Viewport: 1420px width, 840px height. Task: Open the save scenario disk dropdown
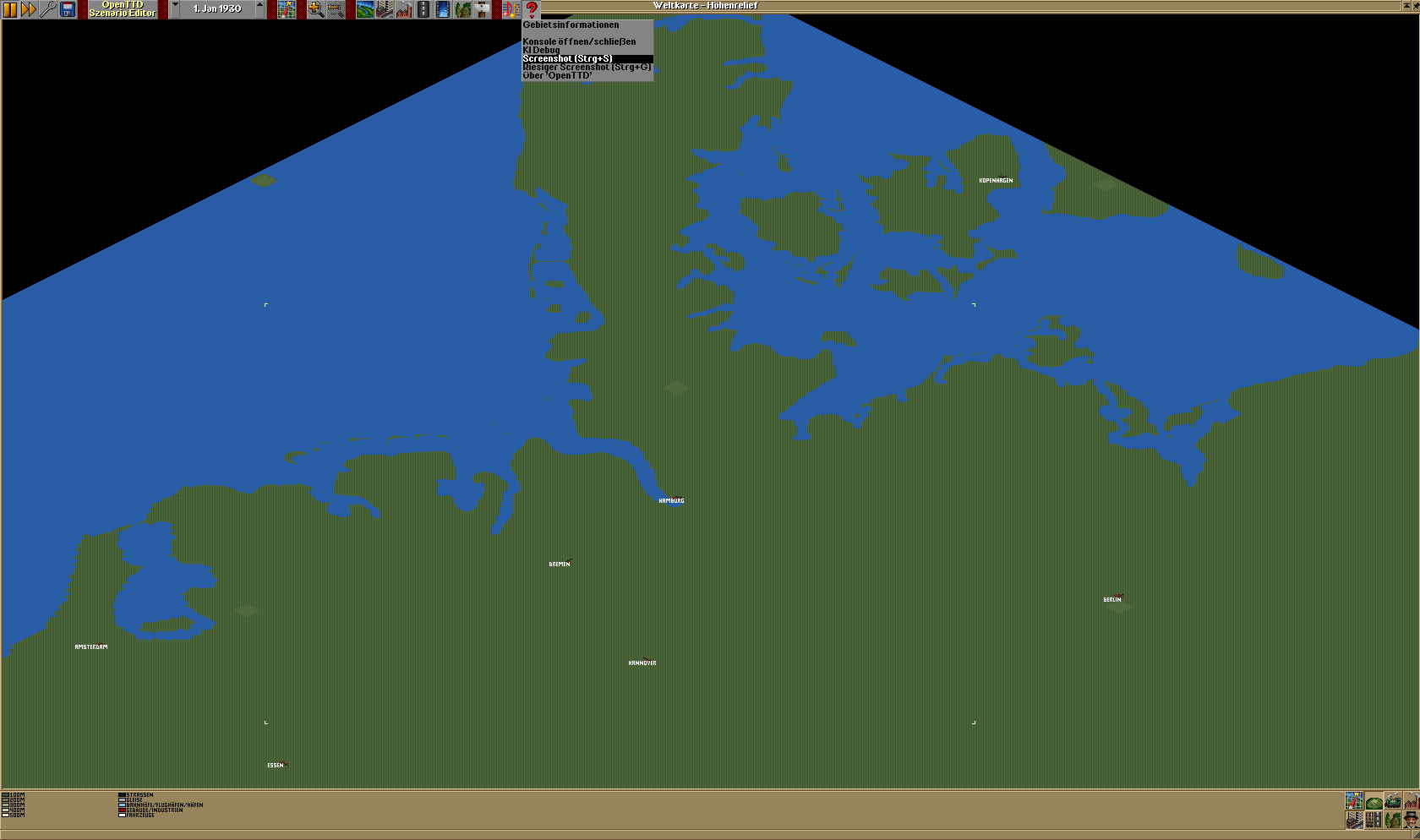(68, 9)
